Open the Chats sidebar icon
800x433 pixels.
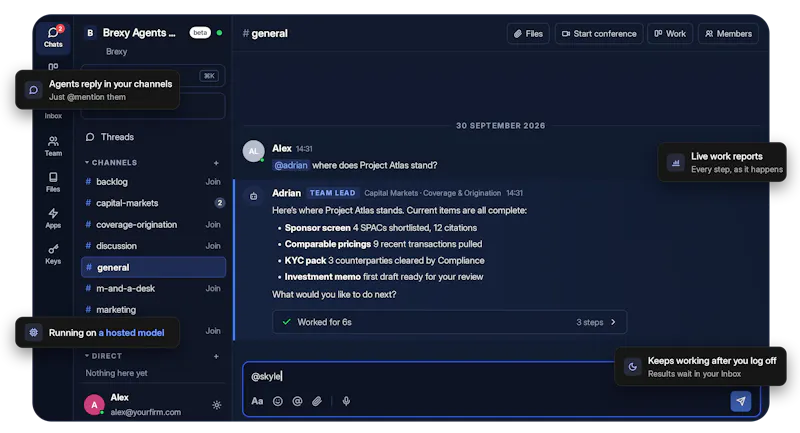(x=53, y=36)
